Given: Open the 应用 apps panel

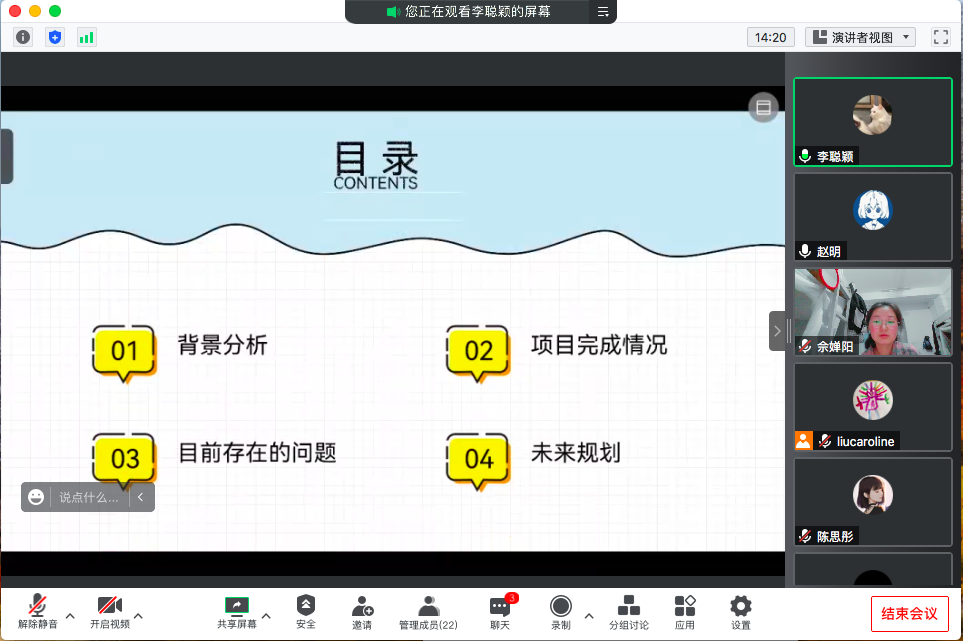Looking at the screenshot, I should [685, 612].
